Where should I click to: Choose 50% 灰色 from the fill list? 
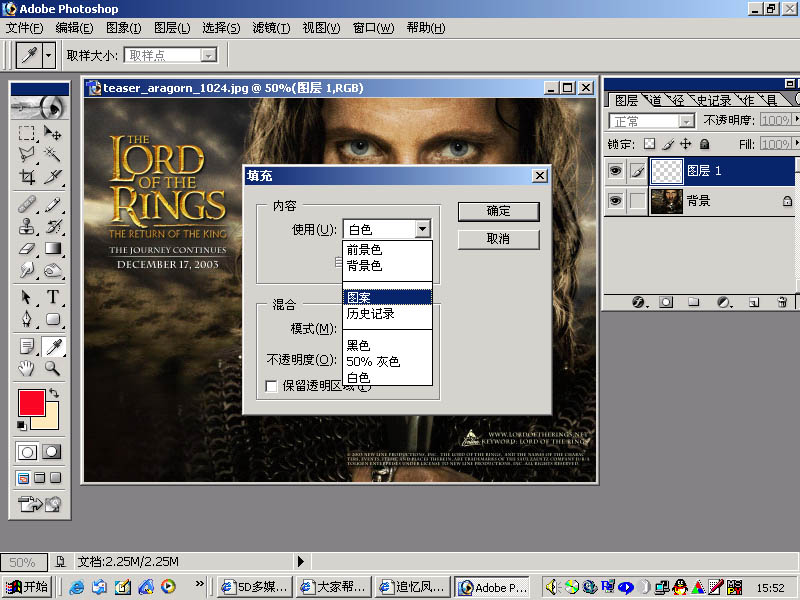point(387,361)
